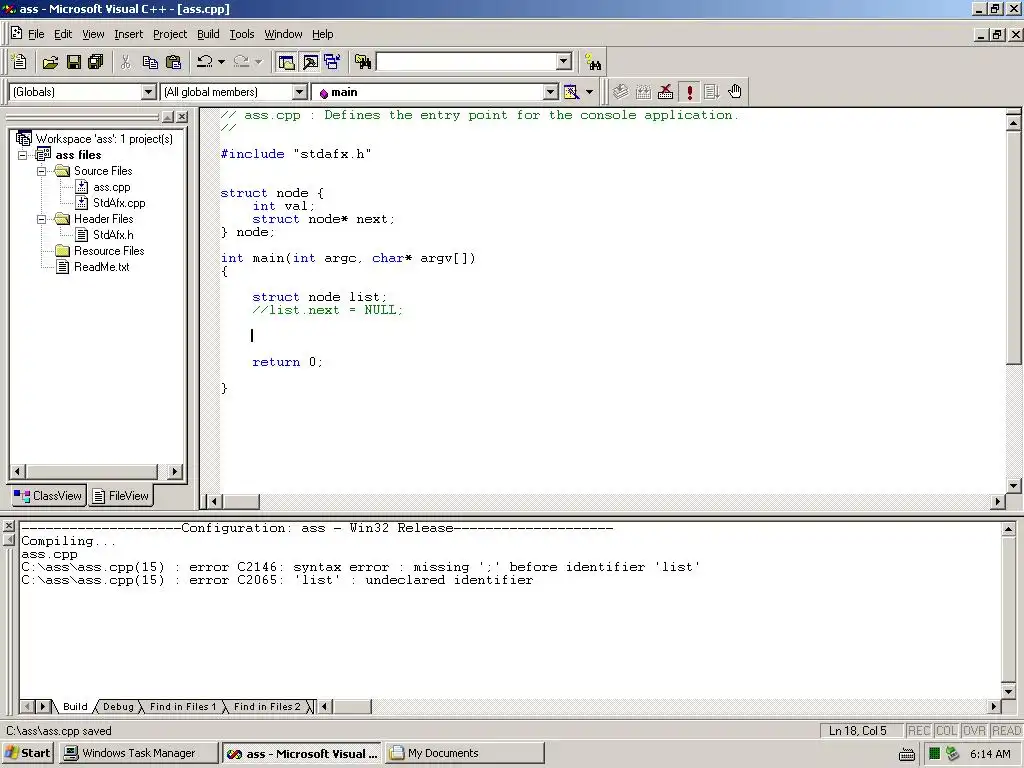Collapse the 'ass files' project node
The height and width of the screenshot is (768, 1024).
click(22, 155)
